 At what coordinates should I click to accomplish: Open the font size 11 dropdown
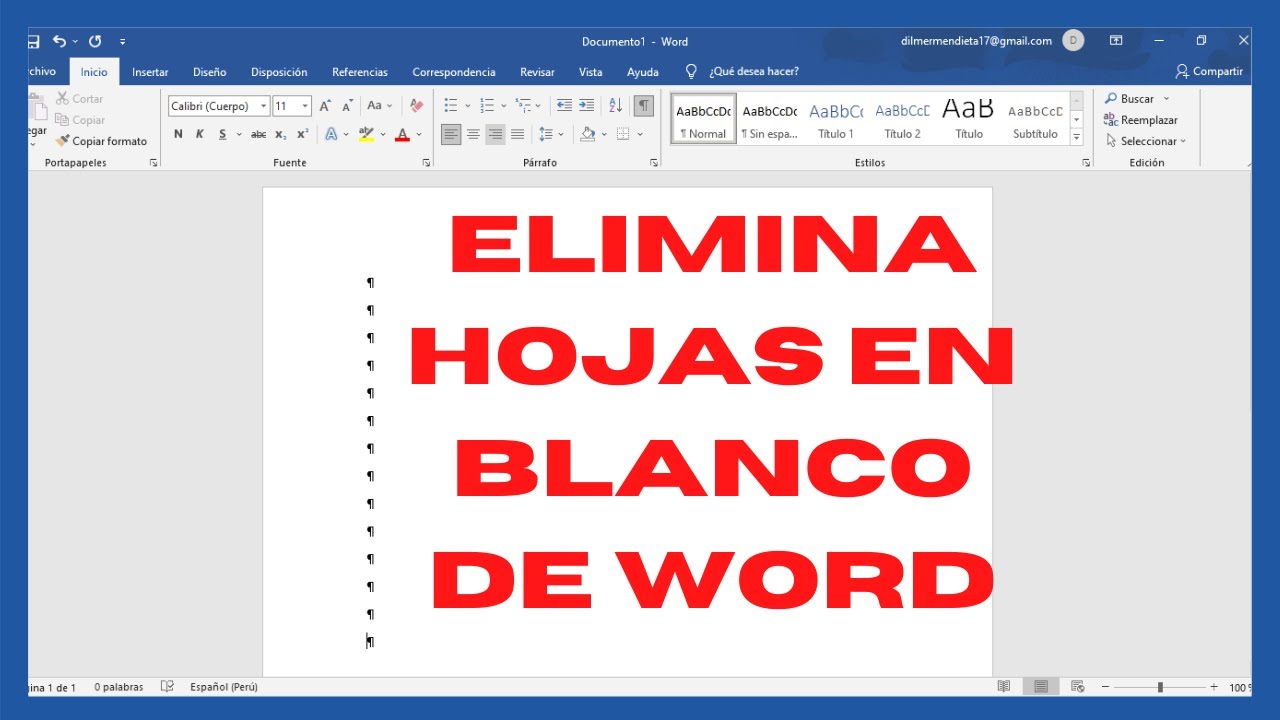tap(305, 106)
